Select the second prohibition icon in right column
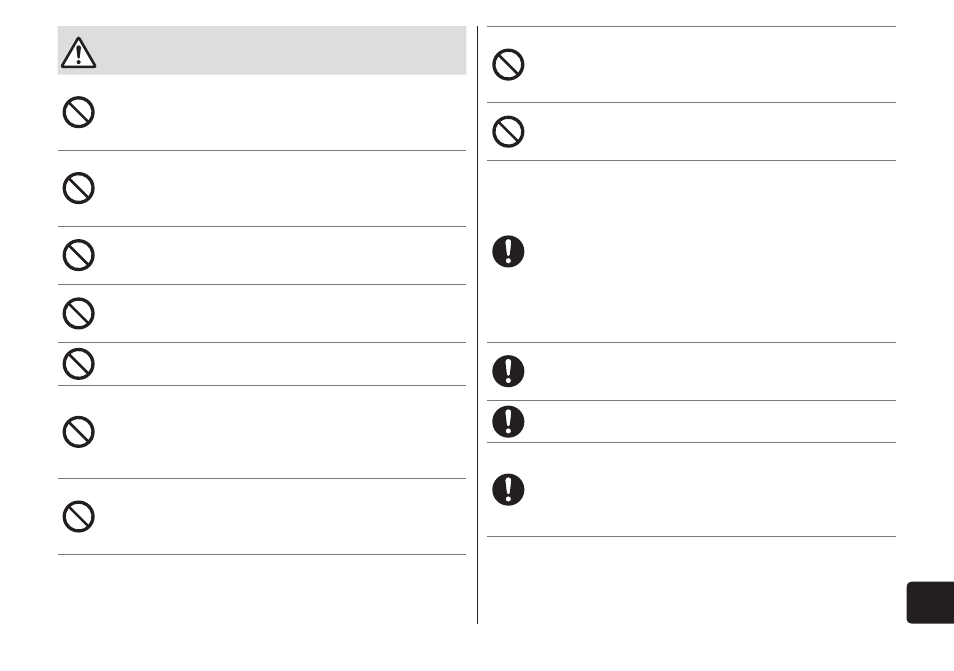 508,131
